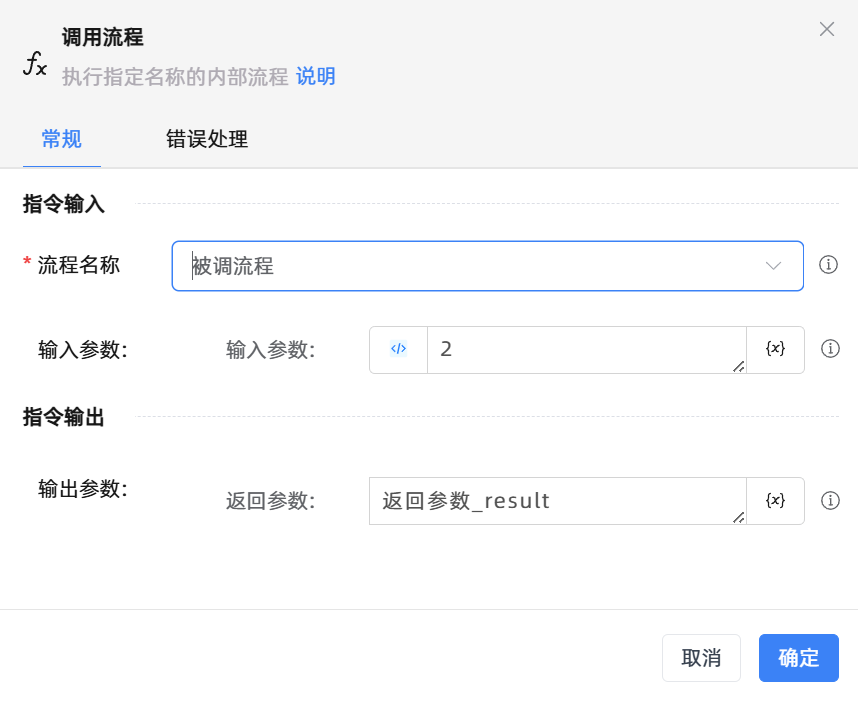This screenshot has width=858, height=705.
Task: Select the 常规 tab
Action: click(x=60, y=140)
